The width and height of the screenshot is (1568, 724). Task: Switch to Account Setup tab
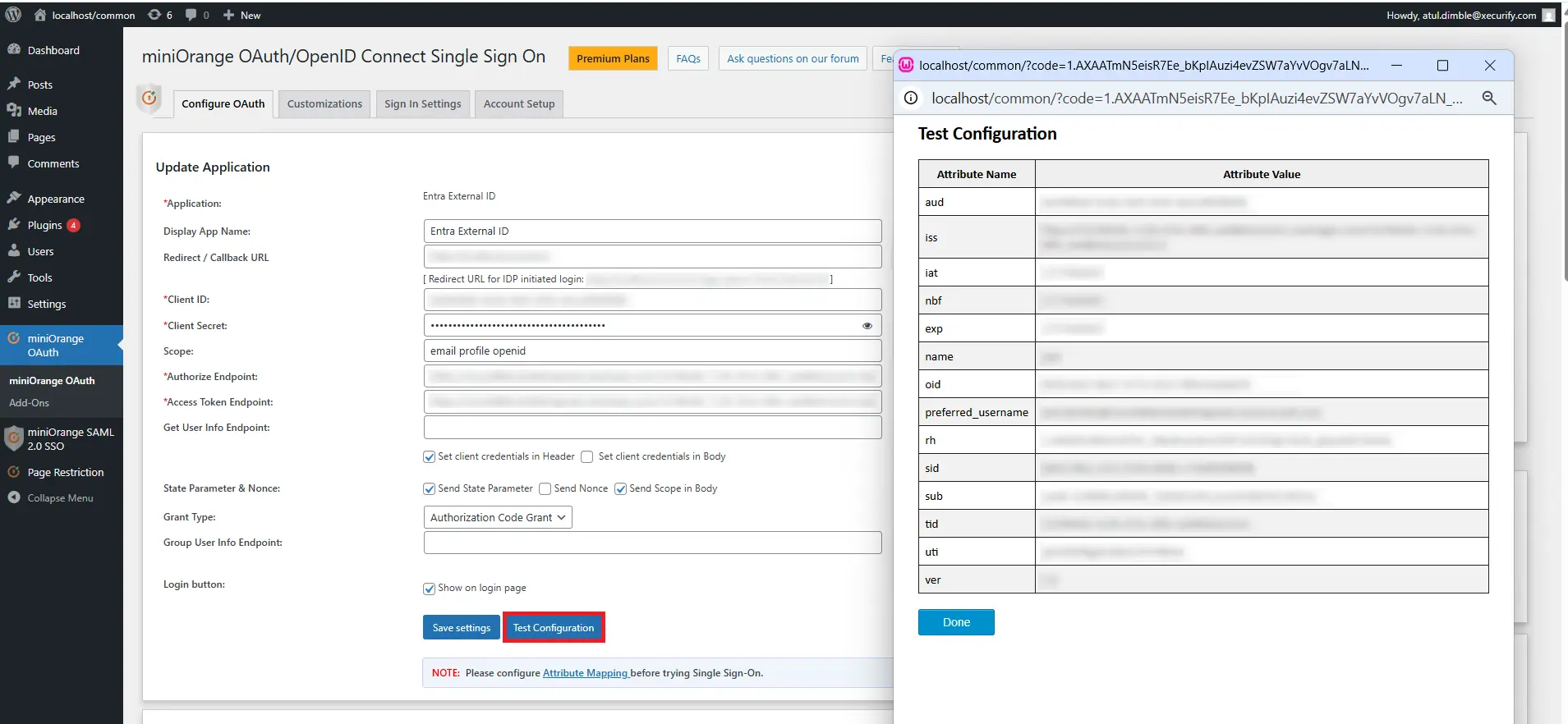pyautogui.click(x=519, y=104)
